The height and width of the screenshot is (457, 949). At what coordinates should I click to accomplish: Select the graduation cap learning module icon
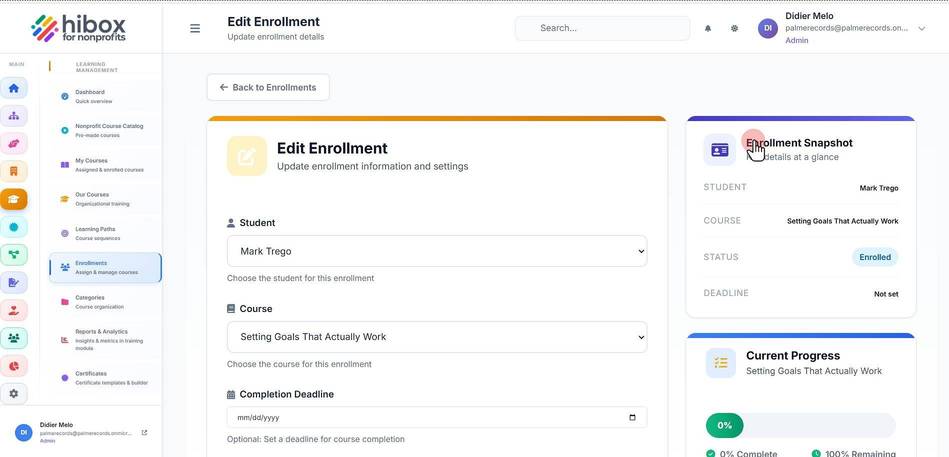click(x=13, y=199)
